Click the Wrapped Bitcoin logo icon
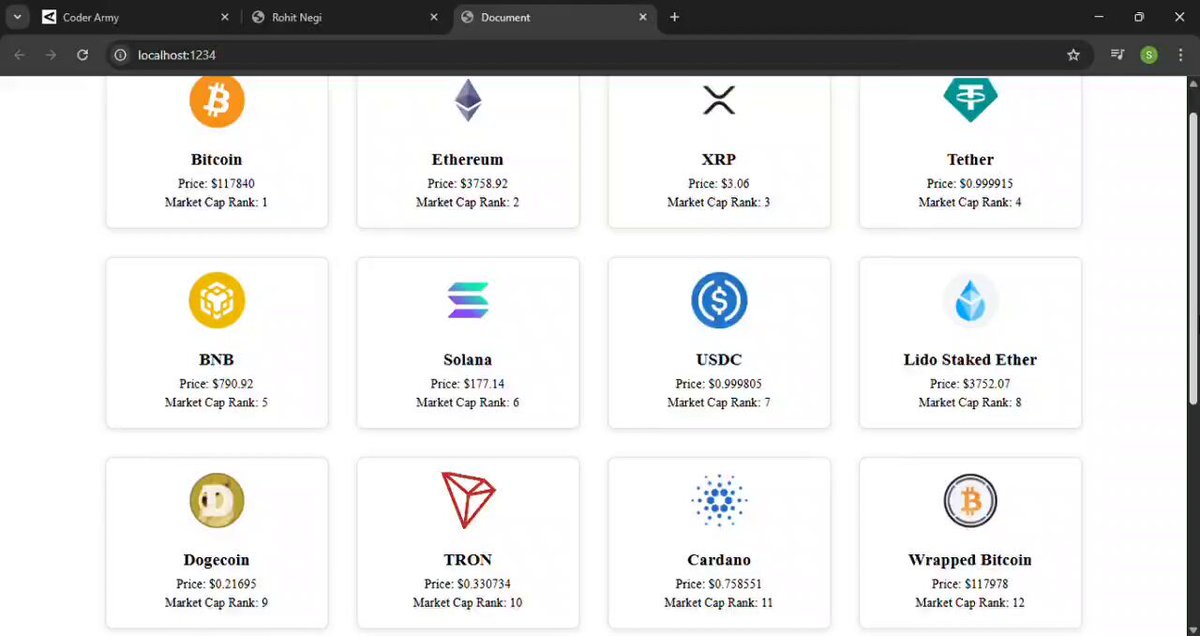 tap(970, 500)
